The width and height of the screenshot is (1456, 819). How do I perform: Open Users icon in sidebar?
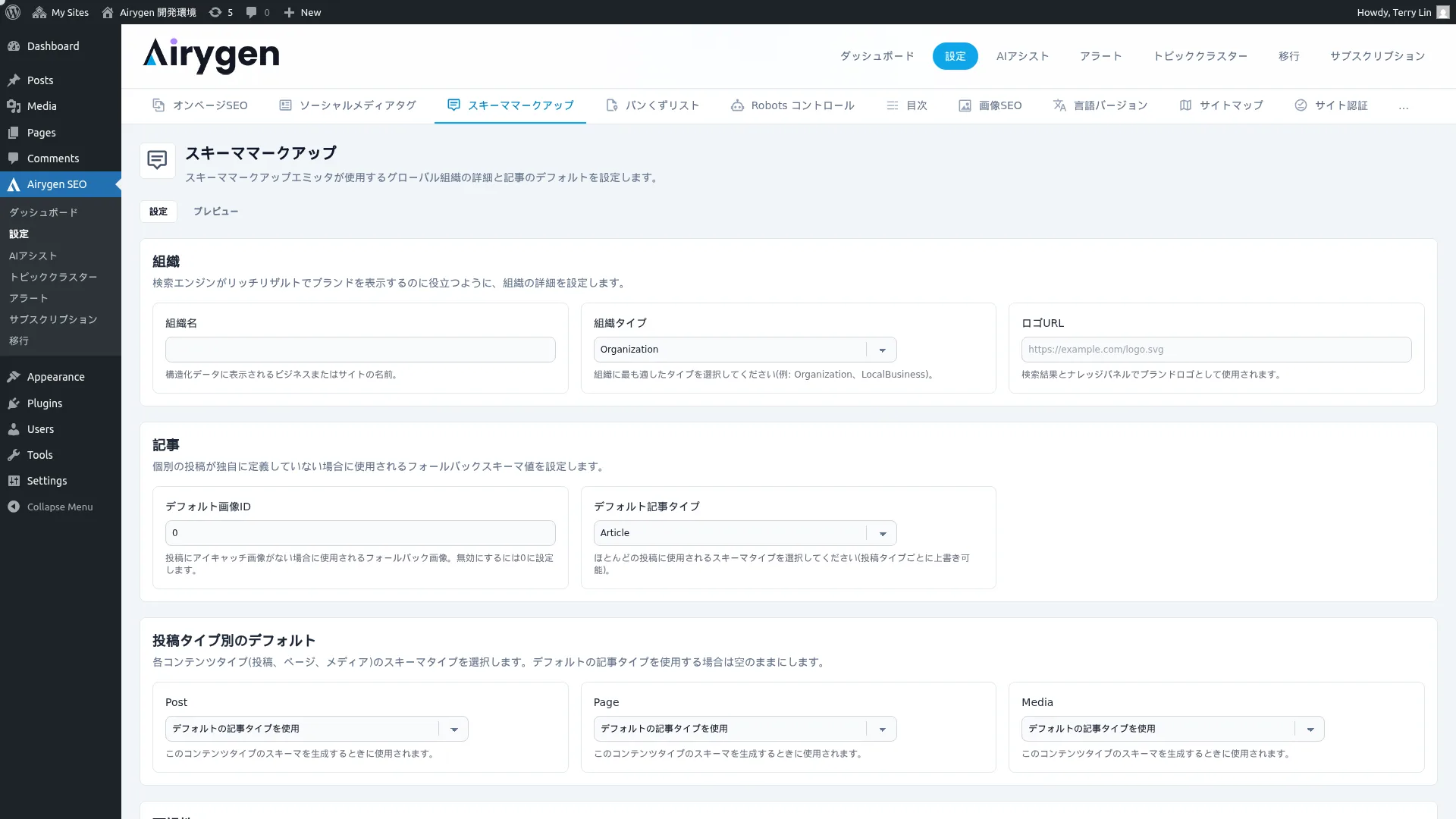[14, 429]
